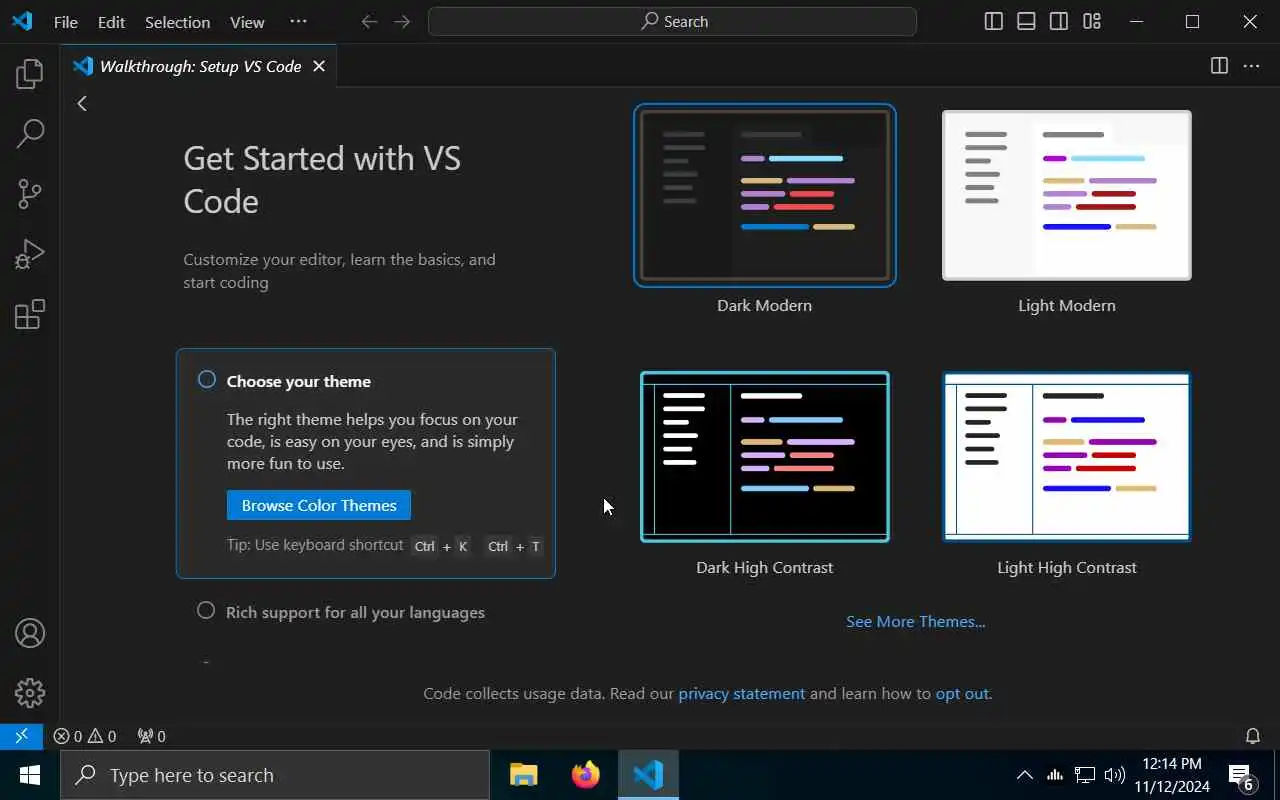Open the Explorer view in activity bar
The image size is (1280, 800).
pyautogui.click(x=30, y=73)
